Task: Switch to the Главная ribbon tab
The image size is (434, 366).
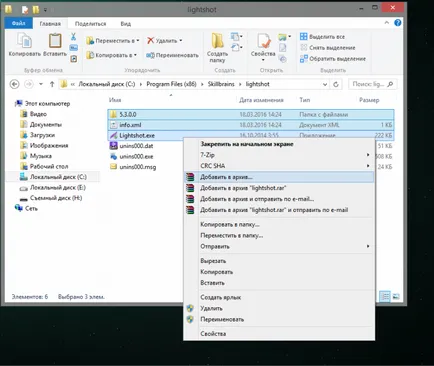Action: coord(50,24)
